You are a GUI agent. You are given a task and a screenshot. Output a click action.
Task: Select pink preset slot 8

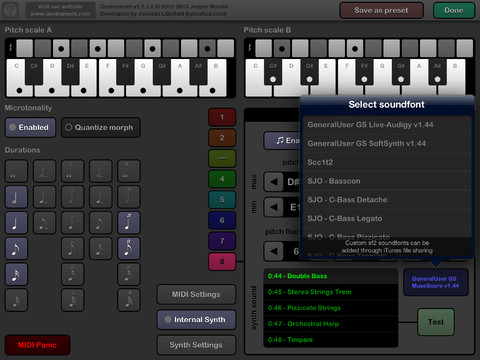click(x=222, y=262)
